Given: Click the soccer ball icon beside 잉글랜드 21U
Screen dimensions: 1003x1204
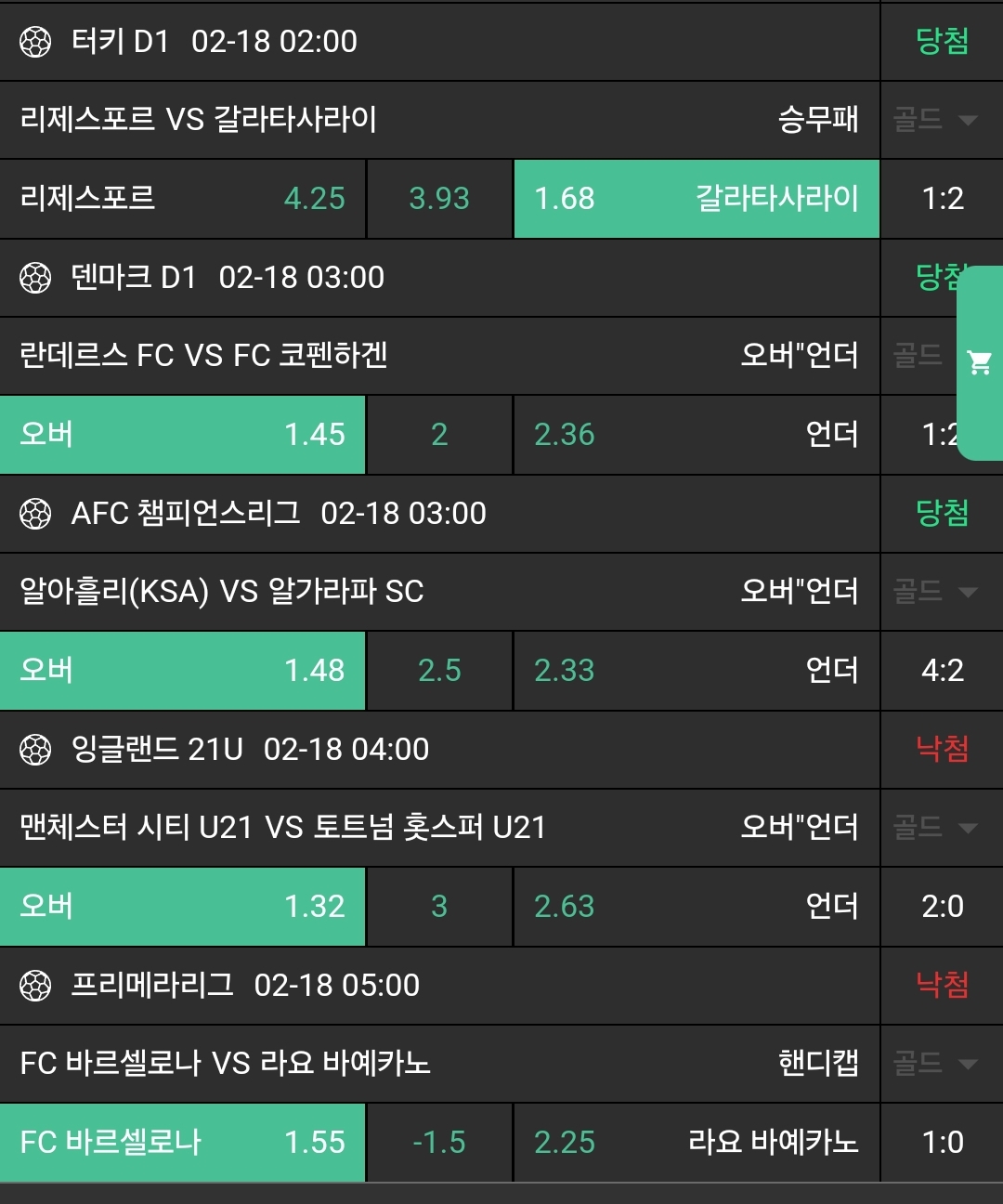Looking at the screenshot, I should (x=36, y=750).
